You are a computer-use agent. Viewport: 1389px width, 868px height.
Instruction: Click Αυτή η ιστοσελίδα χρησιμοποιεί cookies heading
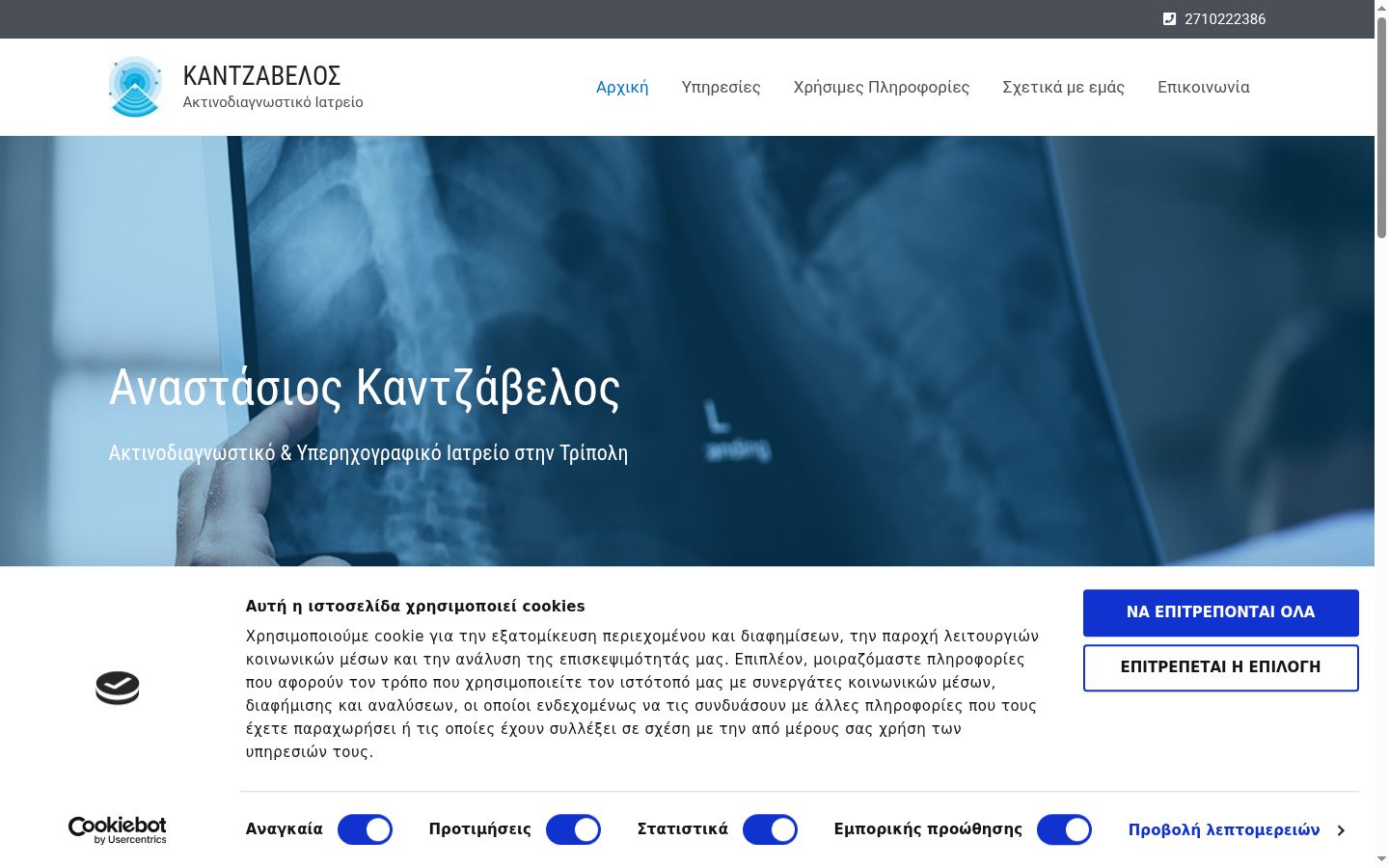tap(415, 606)
